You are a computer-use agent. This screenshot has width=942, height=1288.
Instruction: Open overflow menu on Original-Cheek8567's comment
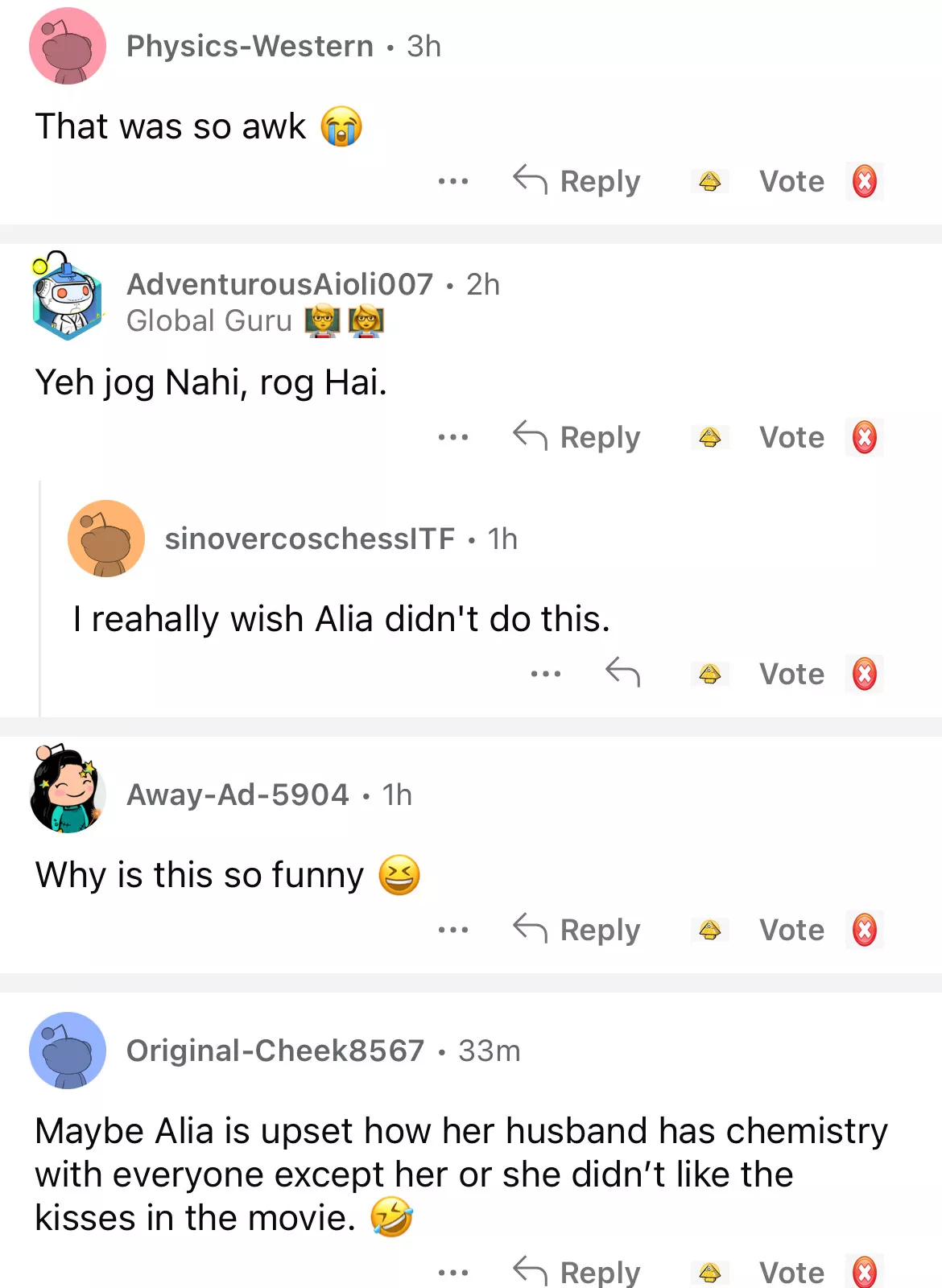[453, 1273]
